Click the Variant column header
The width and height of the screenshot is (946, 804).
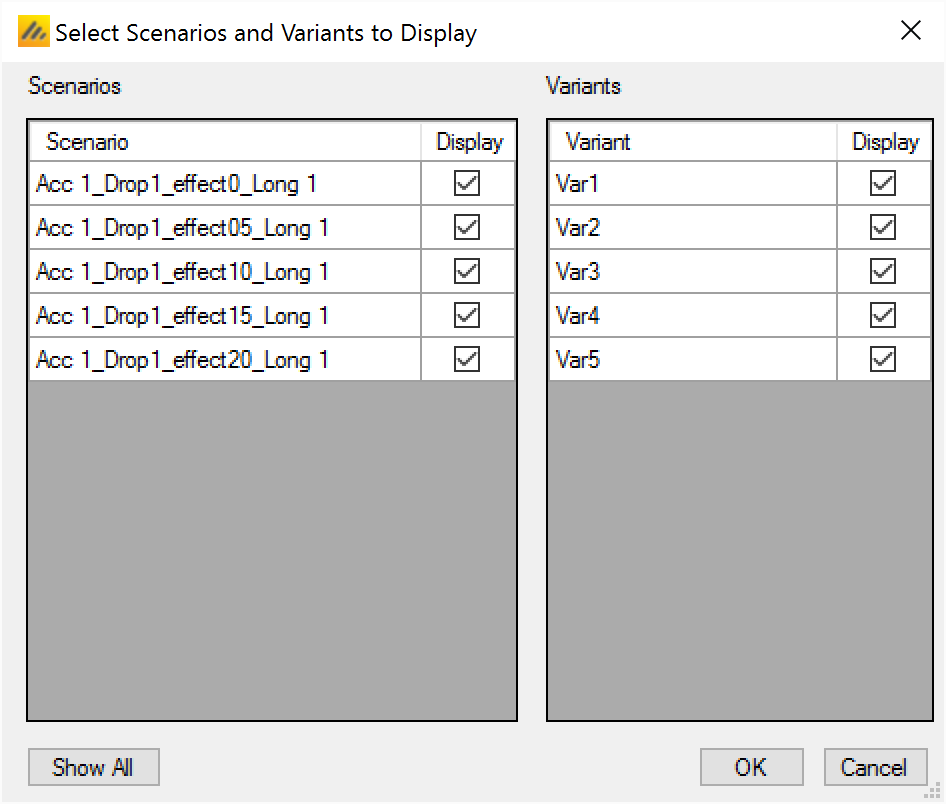(692, 142)
